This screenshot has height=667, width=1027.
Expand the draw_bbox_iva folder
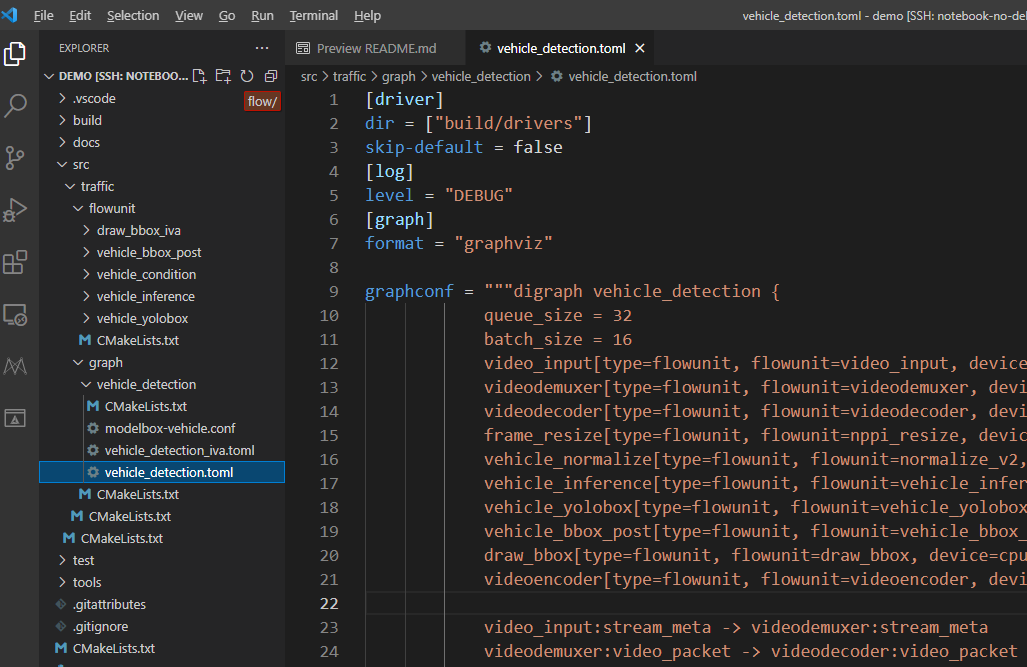click(x=162, y=231)
